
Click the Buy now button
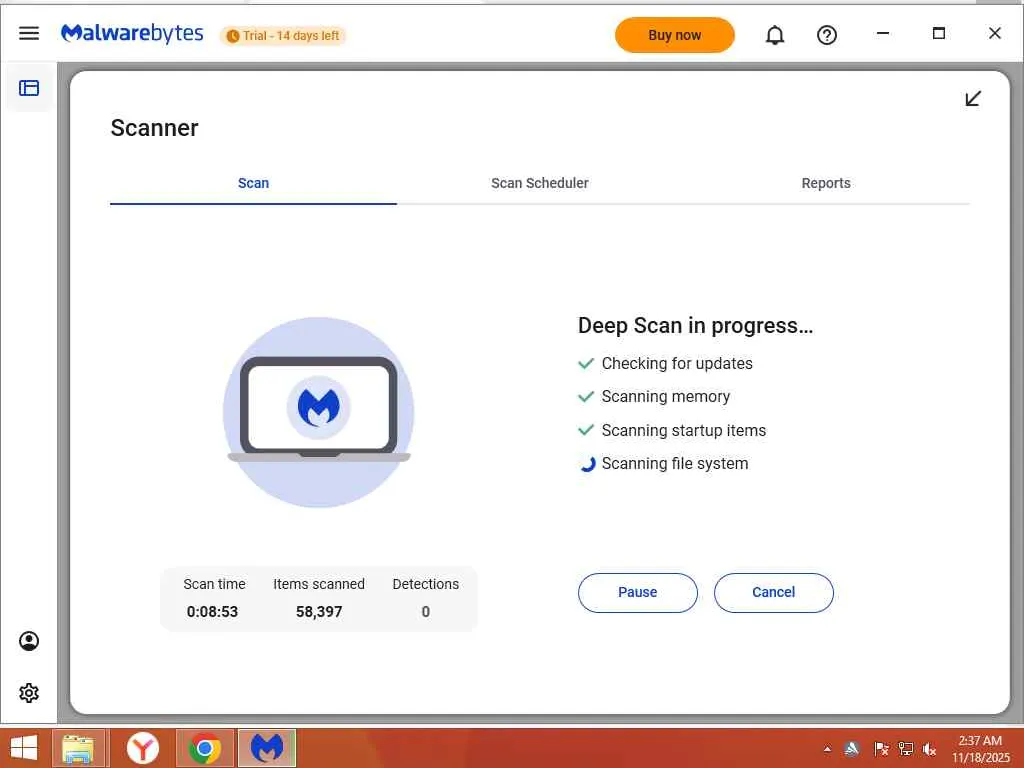pos(675,35)
